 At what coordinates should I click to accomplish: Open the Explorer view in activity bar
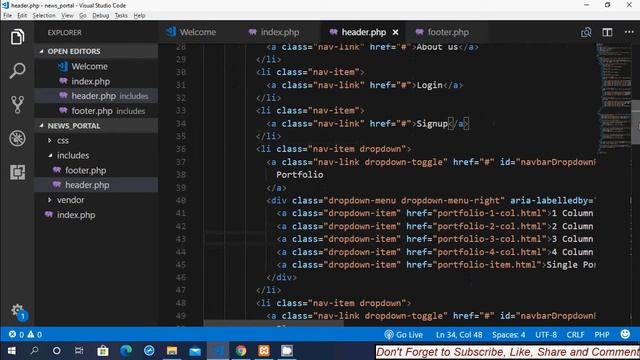coord(17,37)
